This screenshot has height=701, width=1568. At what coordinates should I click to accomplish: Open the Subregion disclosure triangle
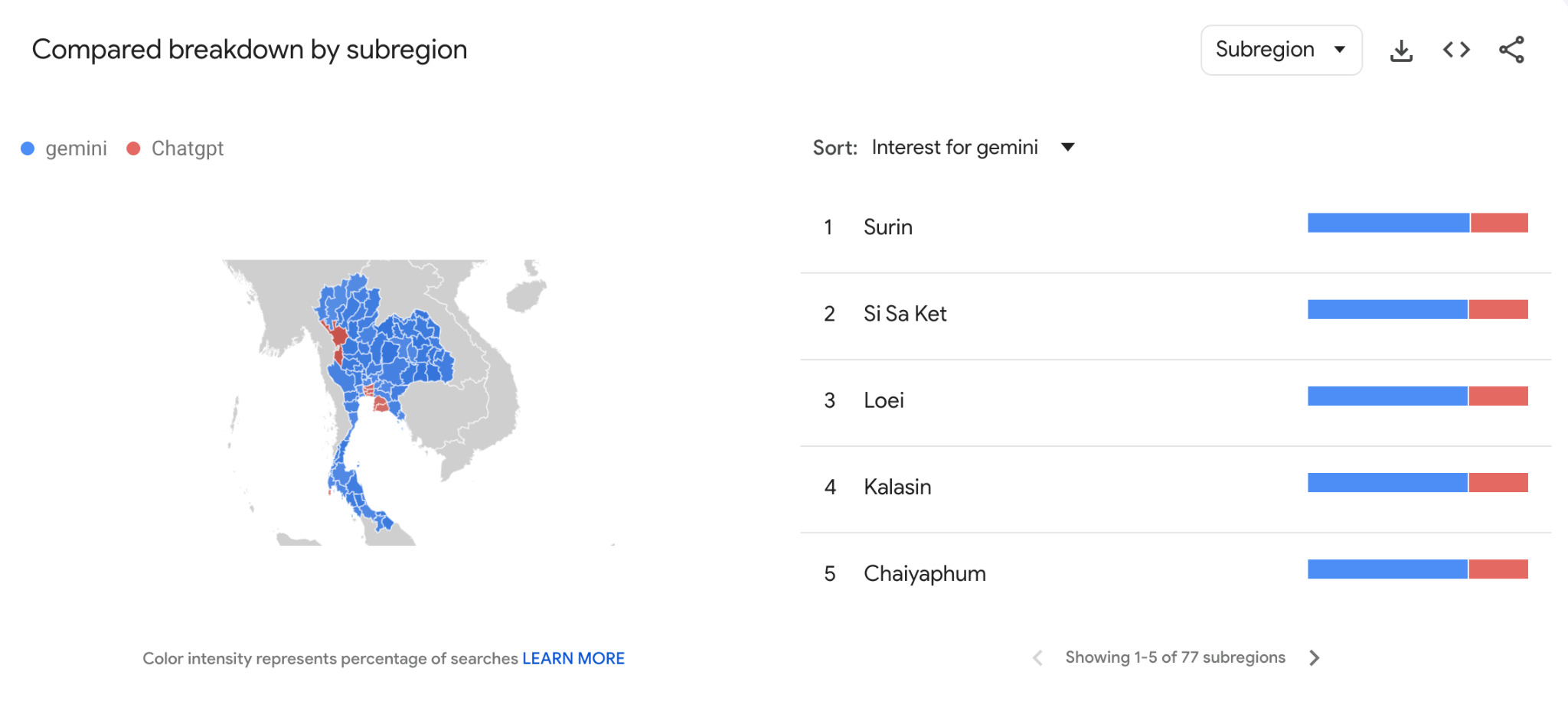coord(1340,49)
